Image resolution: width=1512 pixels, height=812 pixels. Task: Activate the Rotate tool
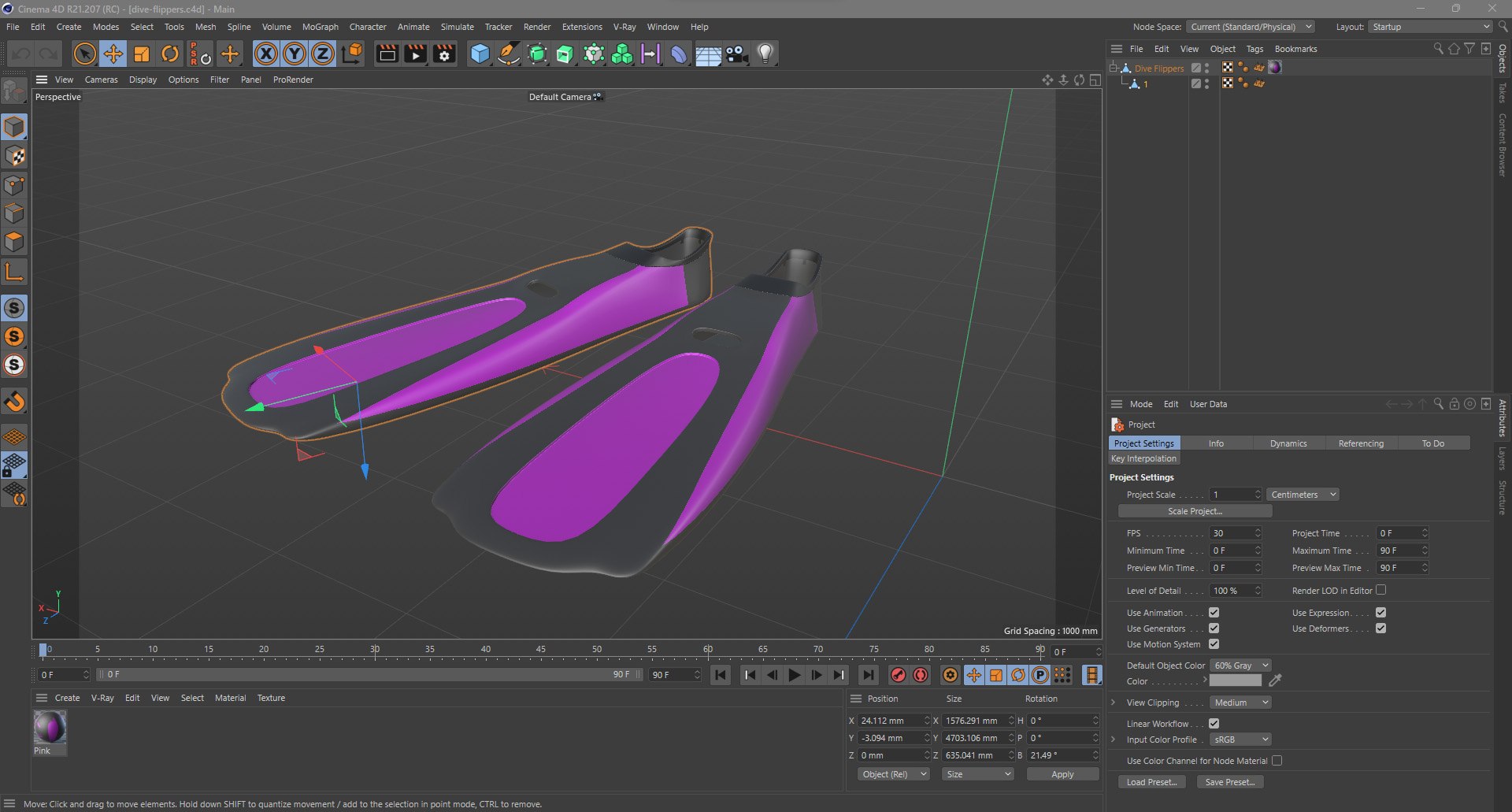170,54
